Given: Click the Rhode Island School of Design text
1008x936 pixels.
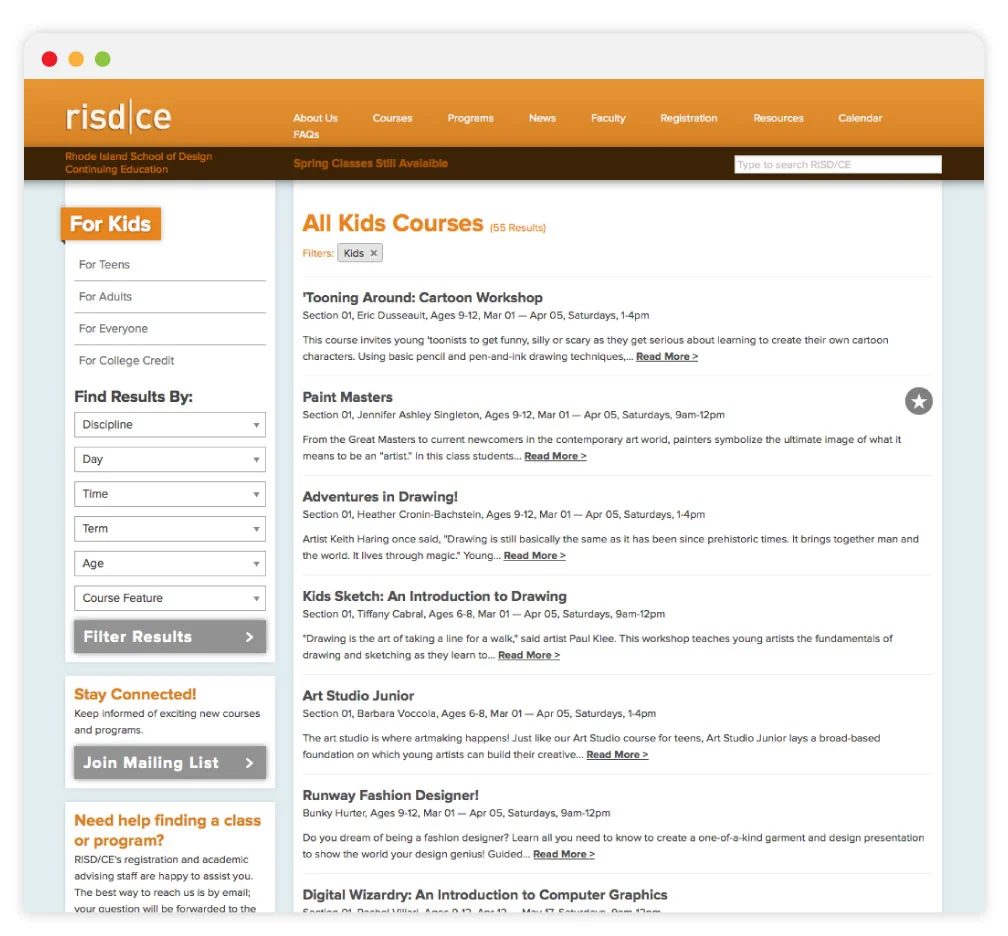Looking at the screenshot, I should click(138, 156).
